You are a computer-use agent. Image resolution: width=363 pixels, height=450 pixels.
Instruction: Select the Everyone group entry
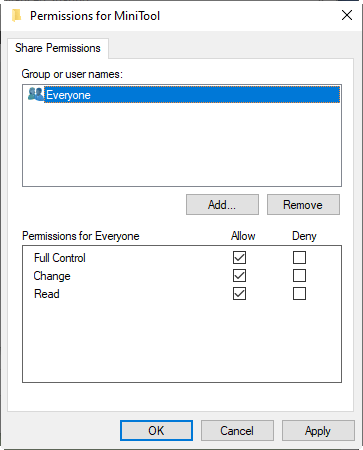[192, 95]
